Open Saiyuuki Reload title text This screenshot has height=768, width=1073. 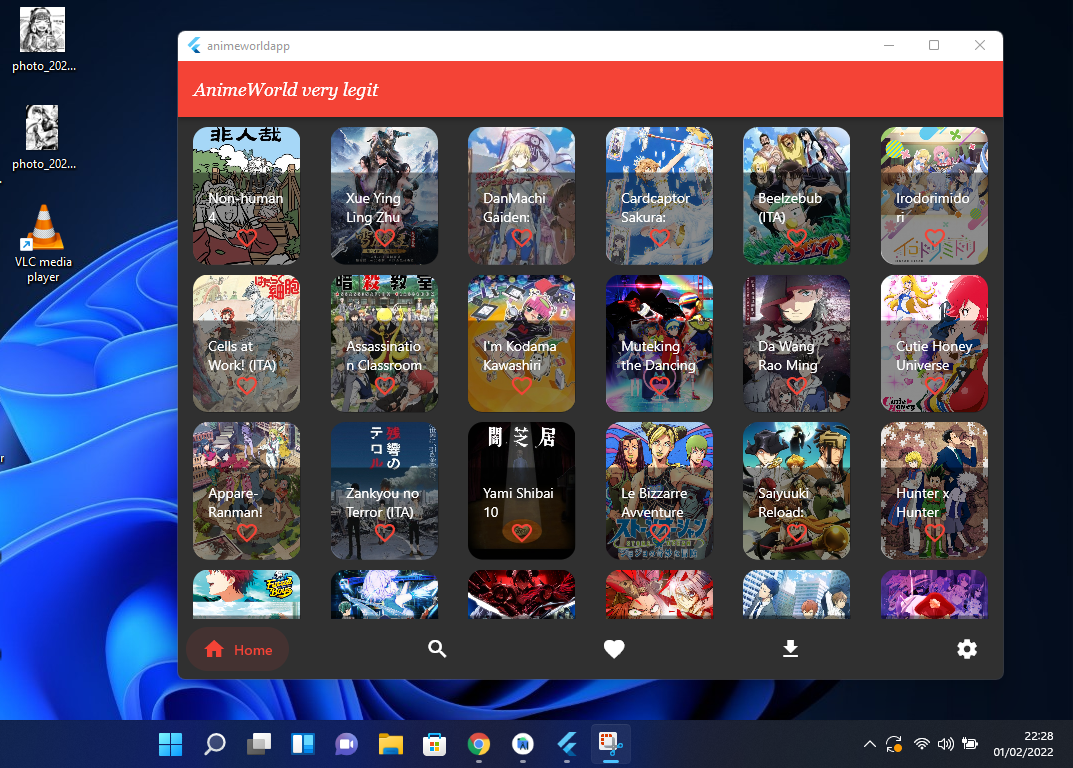784,502
